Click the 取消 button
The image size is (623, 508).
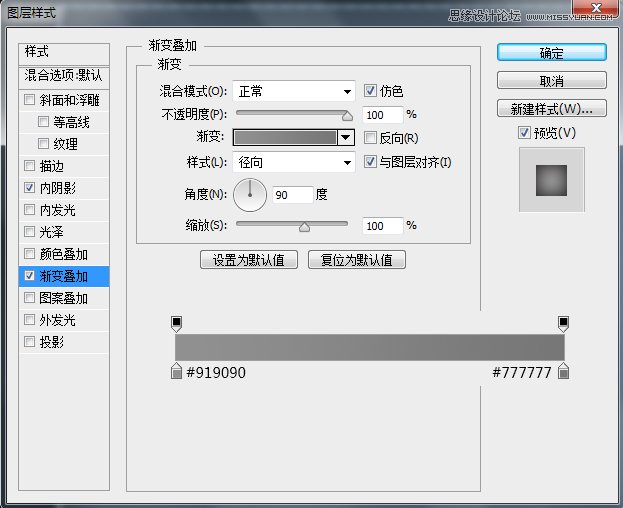click(x=551, y=81)
